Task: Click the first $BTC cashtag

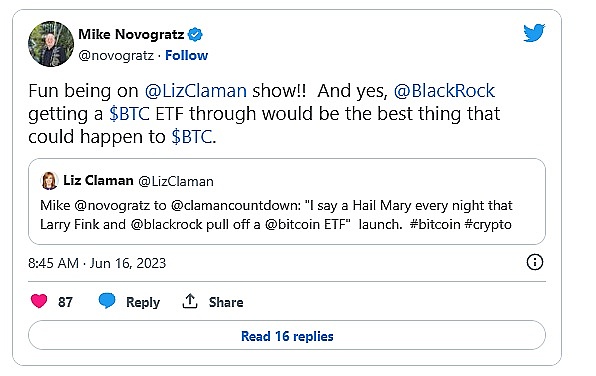Action: pos(129,114)
